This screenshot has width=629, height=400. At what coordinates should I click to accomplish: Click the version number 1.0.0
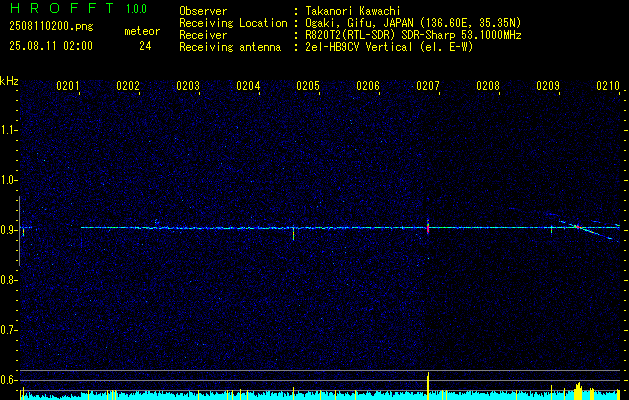pyautogui.click(x=136, y=9)
